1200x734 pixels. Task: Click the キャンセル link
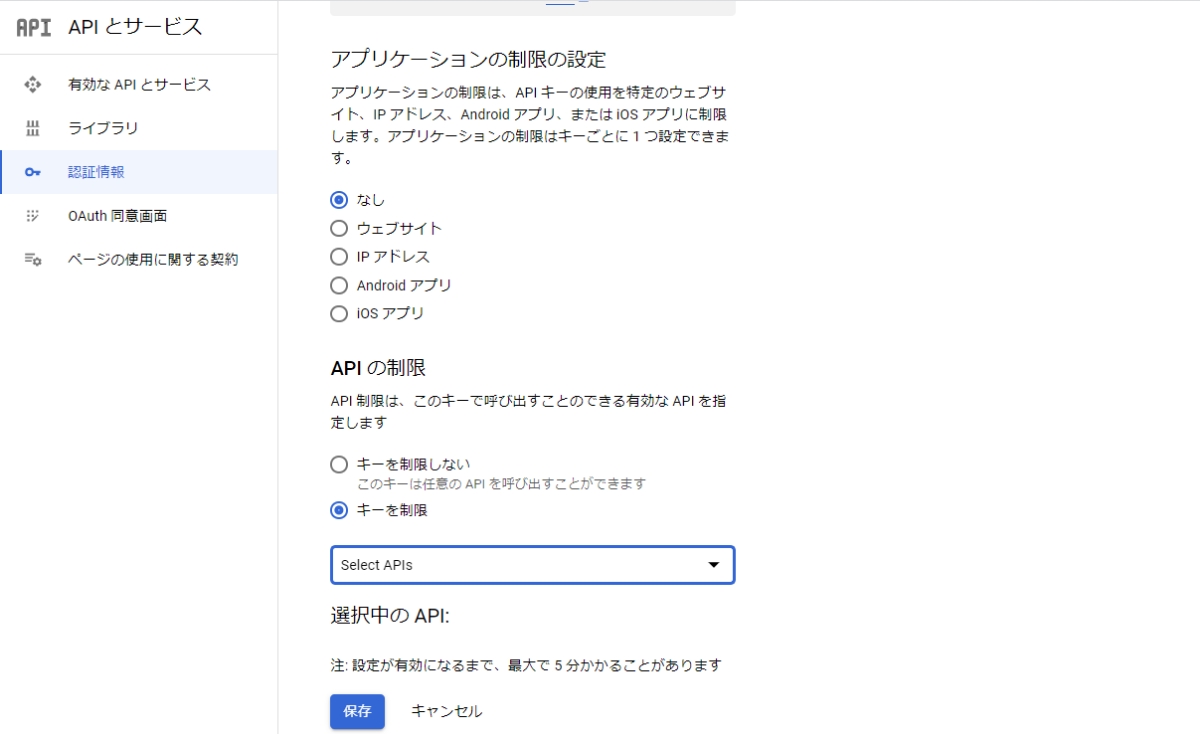(444, 711)
